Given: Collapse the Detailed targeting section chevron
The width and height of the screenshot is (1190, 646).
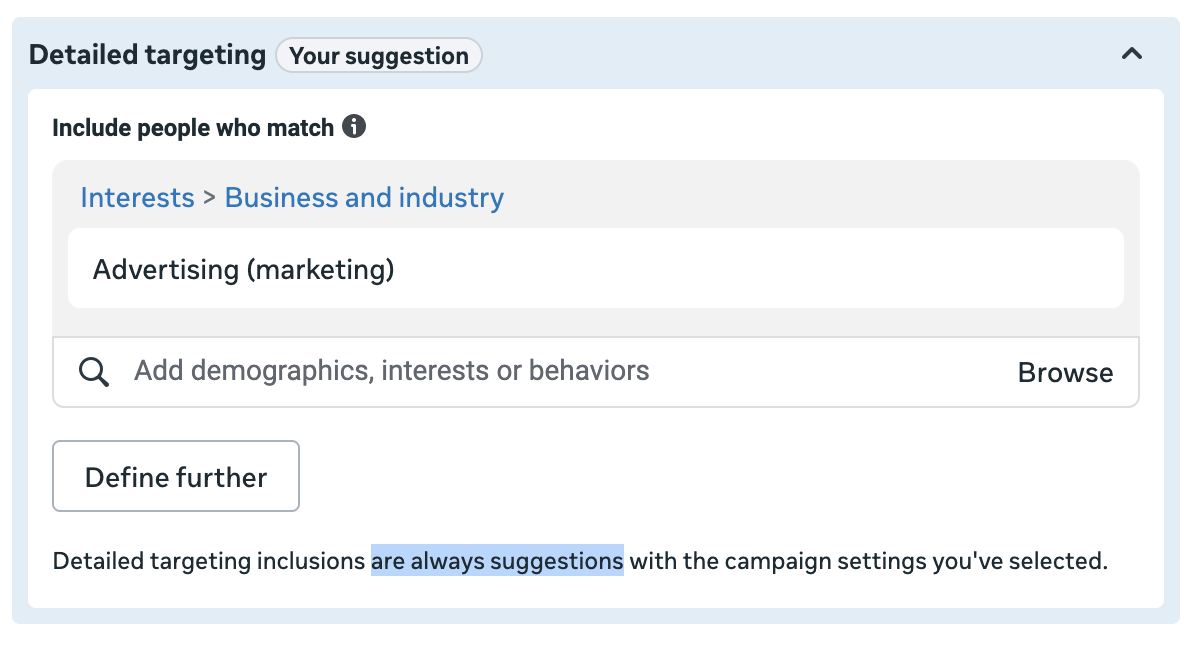Looking at the screenshot, I should 1131,54.
